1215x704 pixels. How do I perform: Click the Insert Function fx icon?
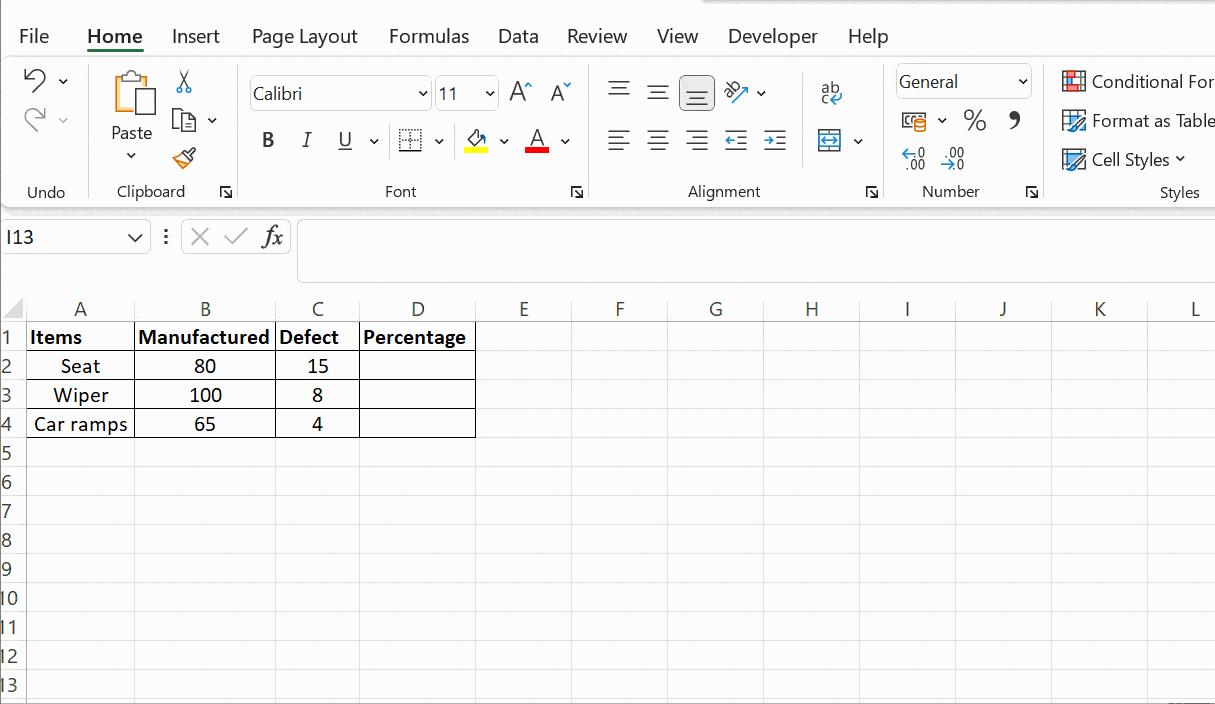click(x=272, y=237)
